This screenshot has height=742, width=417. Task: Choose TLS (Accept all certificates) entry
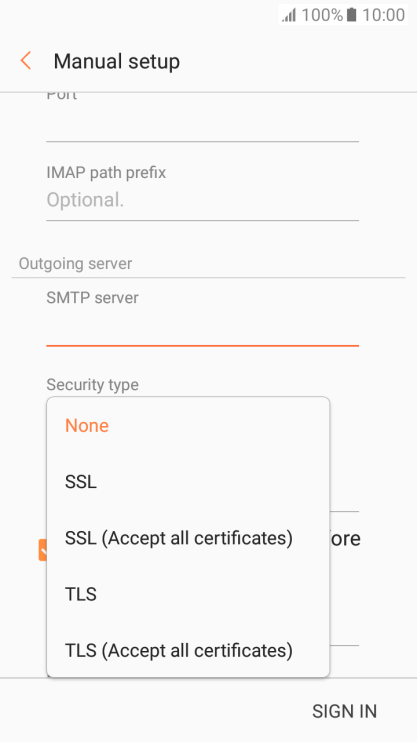tap(188, 650)
